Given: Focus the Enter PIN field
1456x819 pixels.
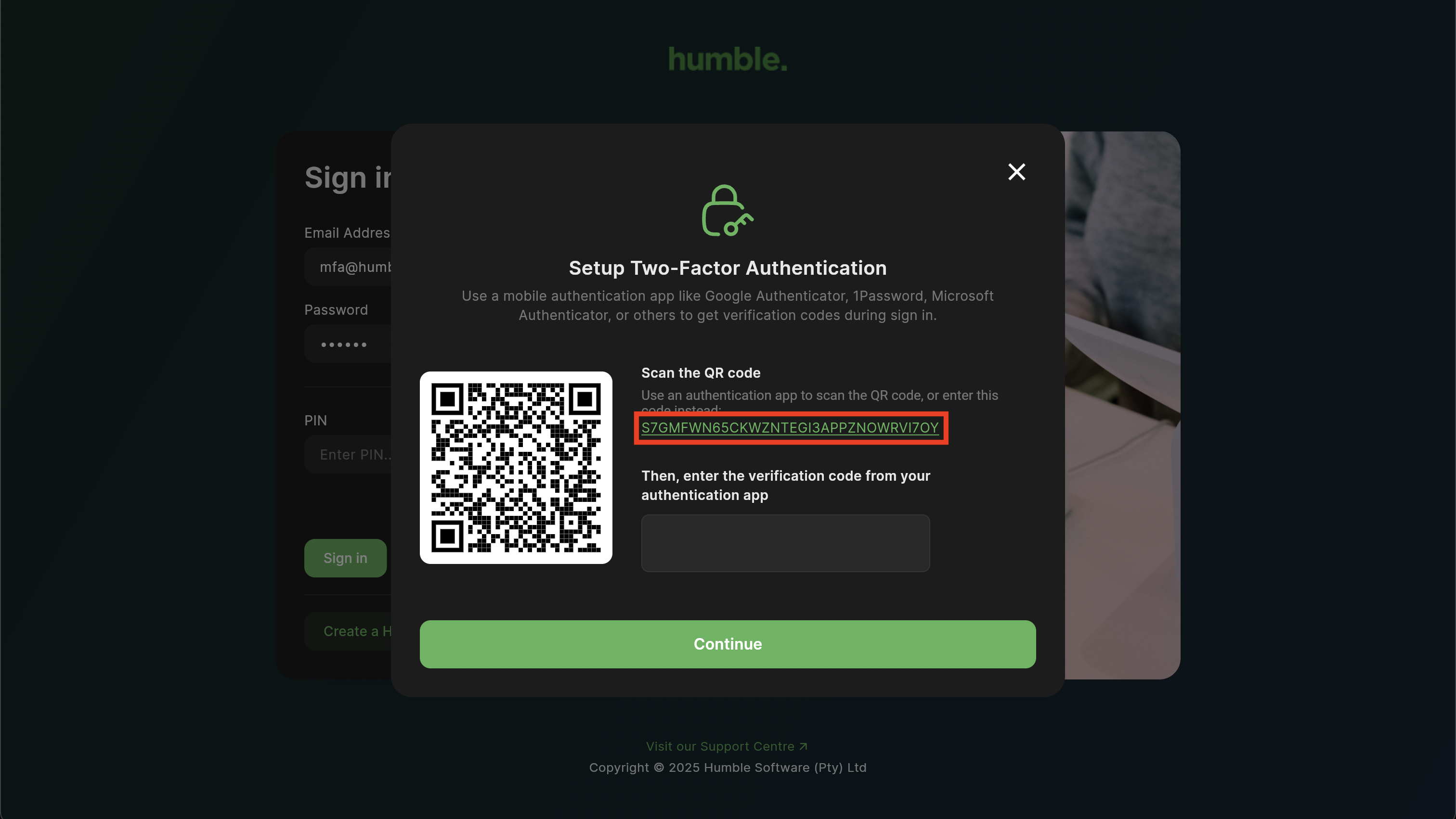Looking at the screenshot, I should tap(348, 454).
